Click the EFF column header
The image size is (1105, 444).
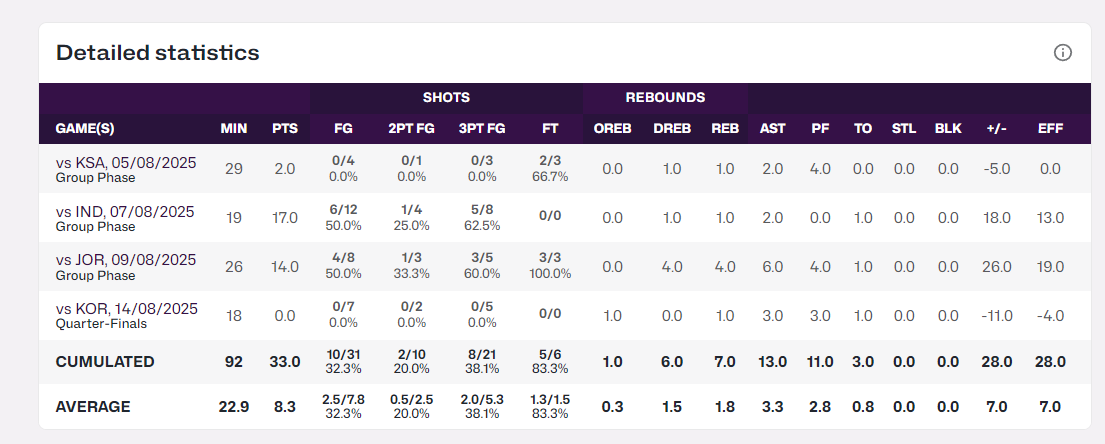coord(1050,128)
